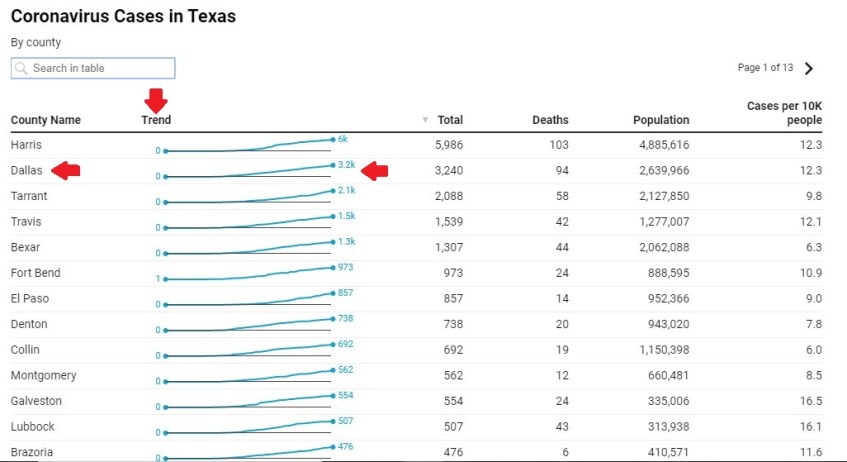This screenshot has height=462, width=847.
Task: Click the Galveston trend sparkline
Action: coord(248,401)
